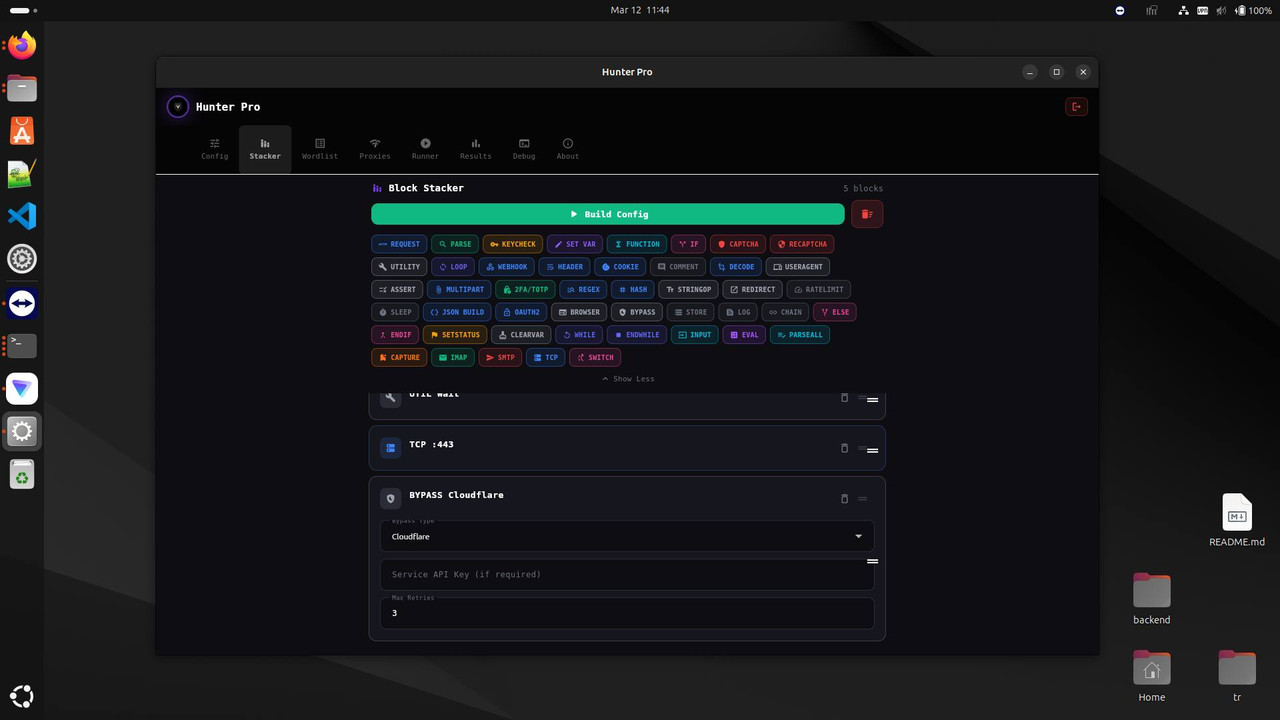Screen dimensions: 1280x720
Task: Click the BYPASS chip in the palette
Action: pos(636,312)
